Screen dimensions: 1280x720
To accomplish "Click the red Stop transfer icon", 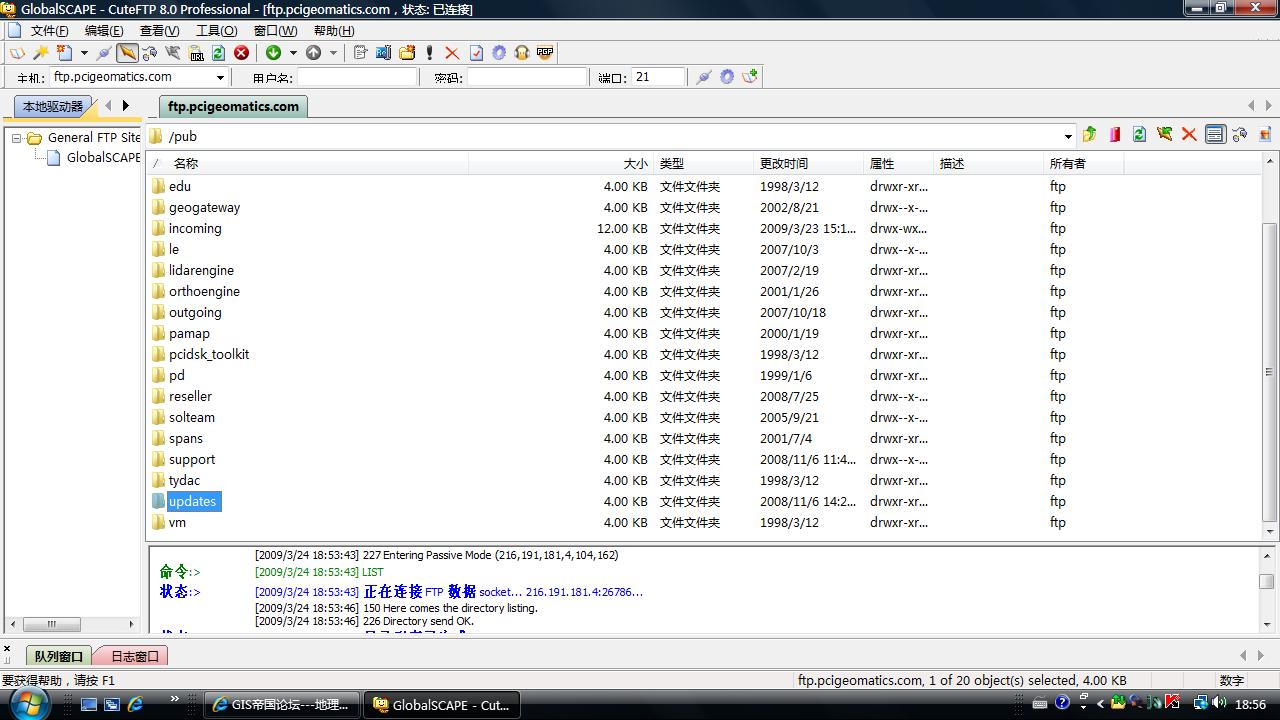I will [241, 53].
